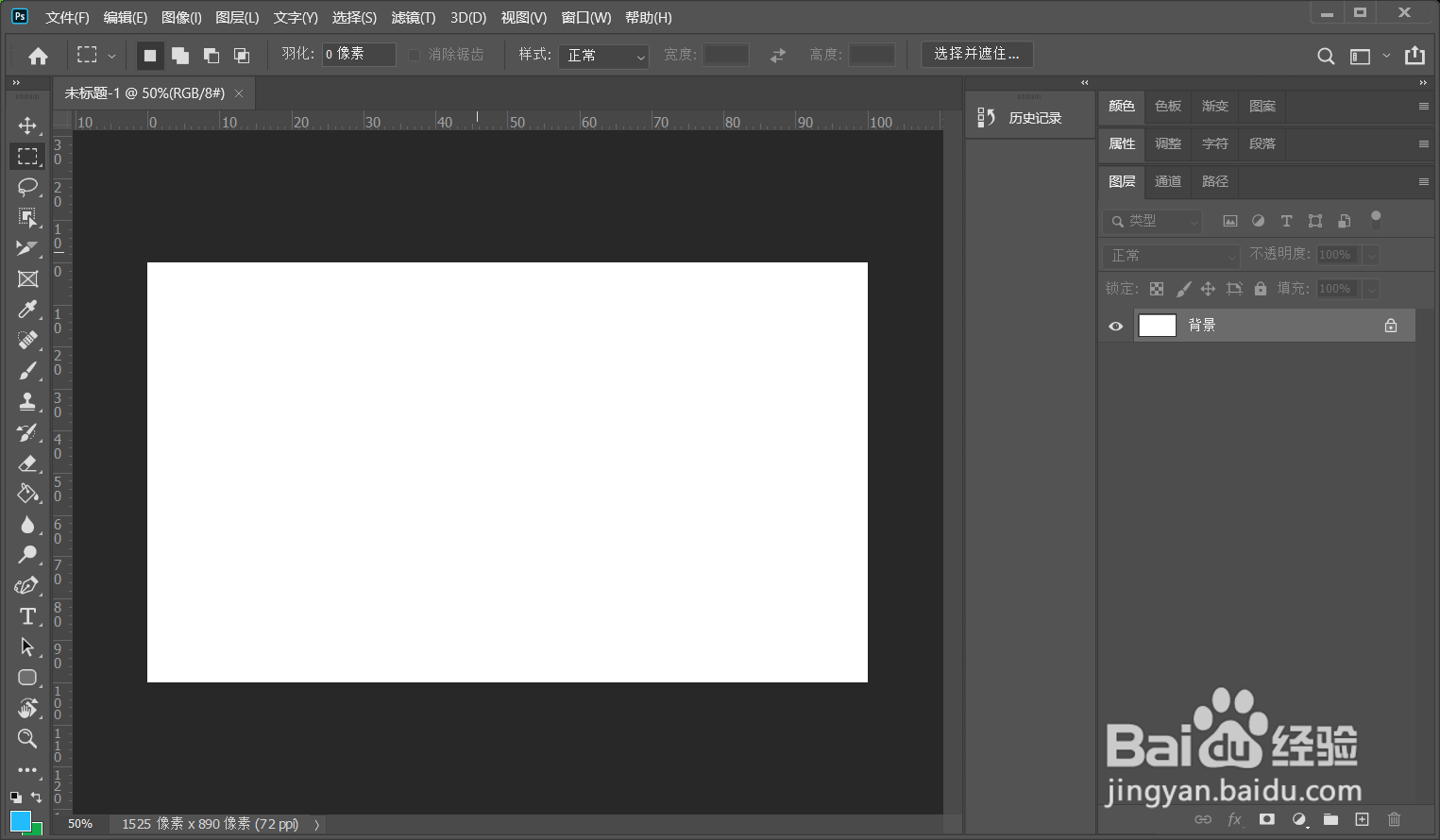The image size is (1440, 840).
Task: Expand status bar info arrow
Action: click(316, 825)
